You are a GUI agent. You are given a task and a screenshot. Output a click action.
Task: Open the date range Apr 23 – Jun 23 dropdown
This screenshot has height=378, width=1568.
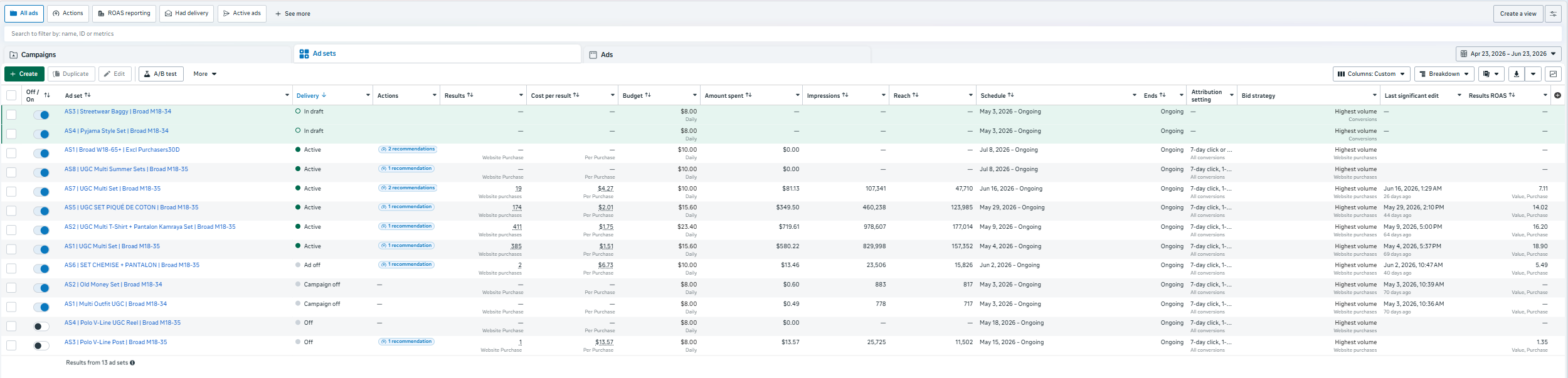coord(1508,54)
